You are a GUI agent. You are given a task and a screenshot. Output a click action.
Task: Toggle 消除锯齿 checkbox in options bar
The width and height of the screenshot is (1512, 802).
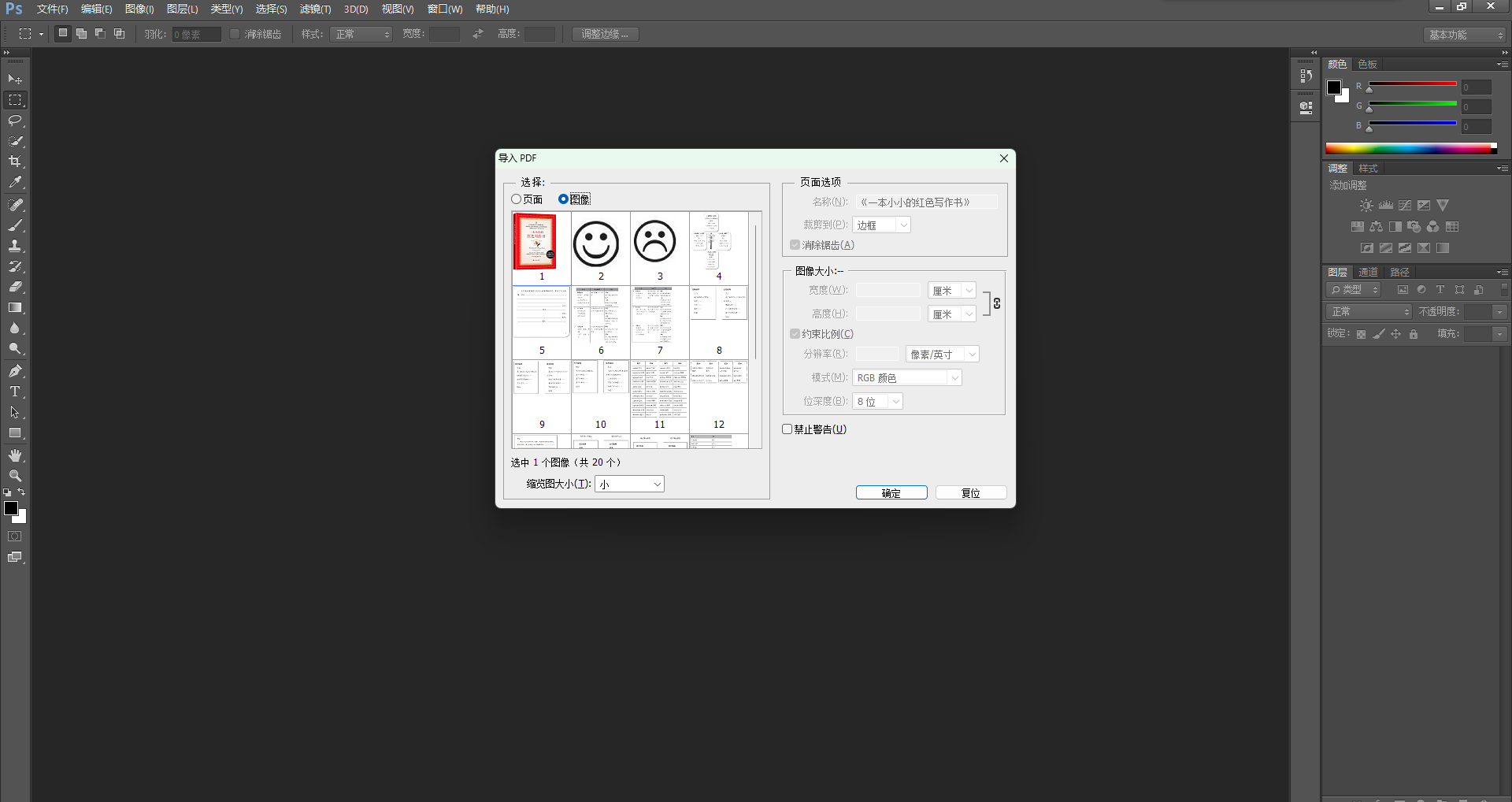[x=235, y=34]
